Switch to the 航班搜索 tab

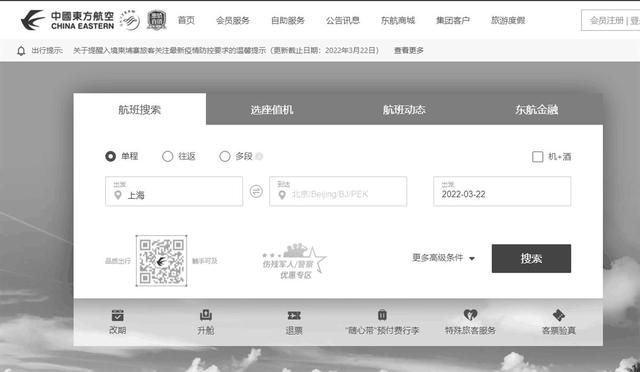(140, 109)
